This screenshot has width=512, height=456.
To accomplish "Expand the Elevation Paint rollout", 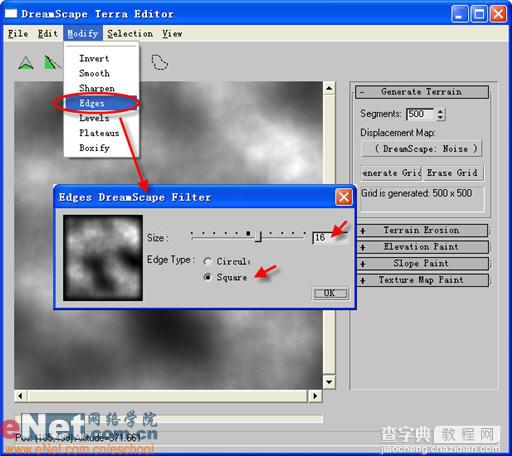I will tap(422, 247).
